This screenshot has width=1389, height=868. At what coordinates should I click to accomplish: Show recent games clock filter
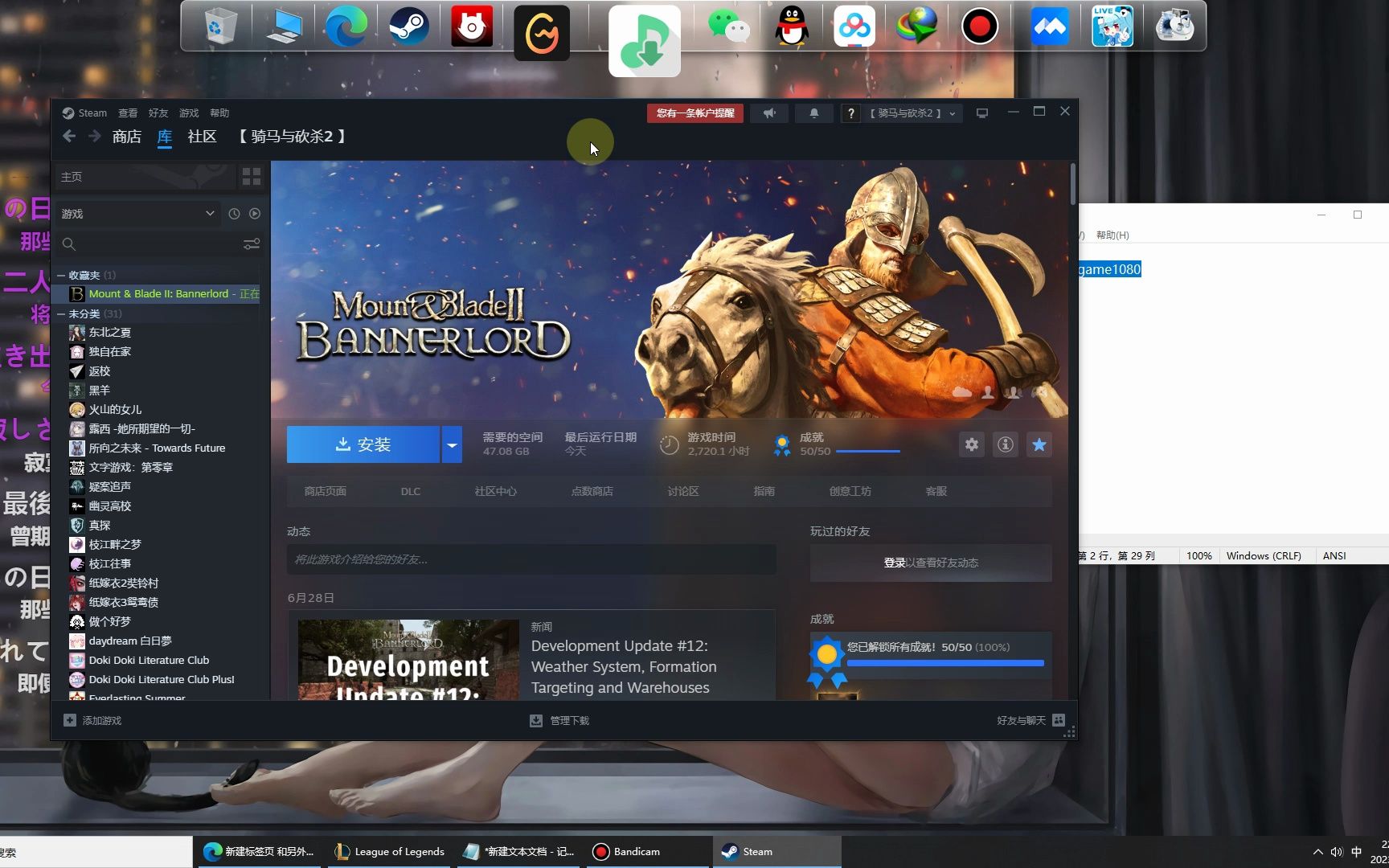point(234,214)
